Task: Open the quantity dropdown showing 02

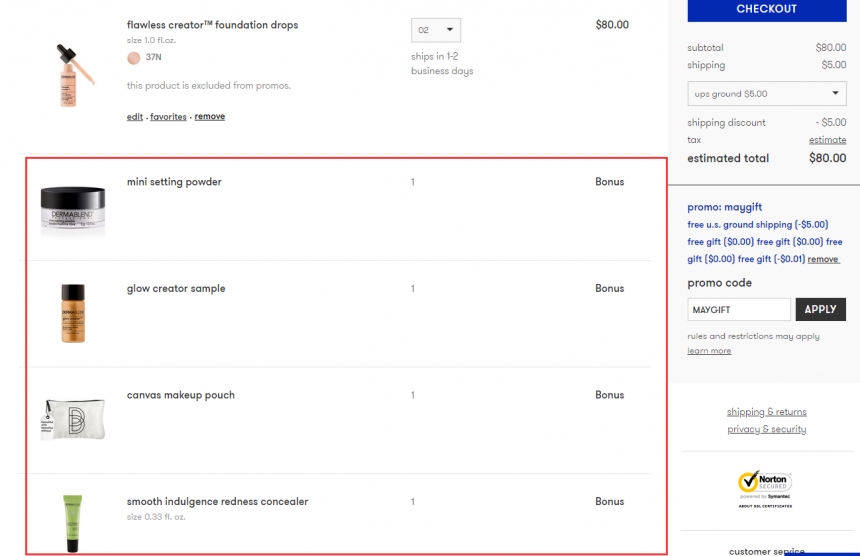Action: pos(436,30)
